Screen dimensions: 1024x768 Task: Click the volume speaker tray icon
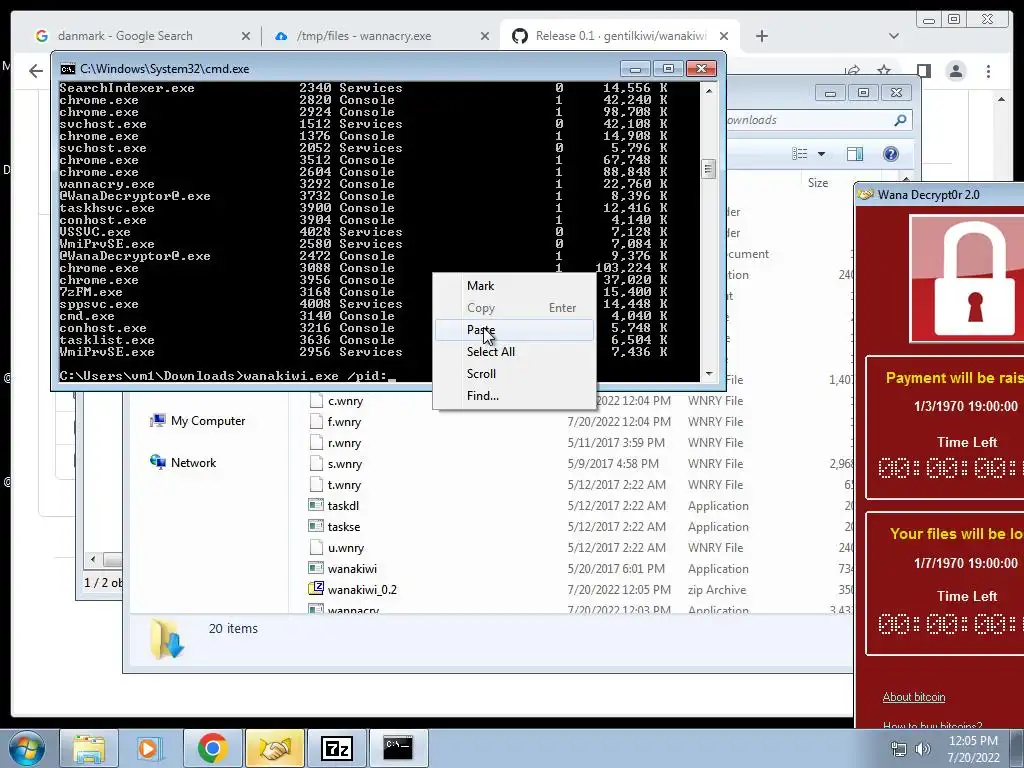pyautogui.click(x=923, y=749)
